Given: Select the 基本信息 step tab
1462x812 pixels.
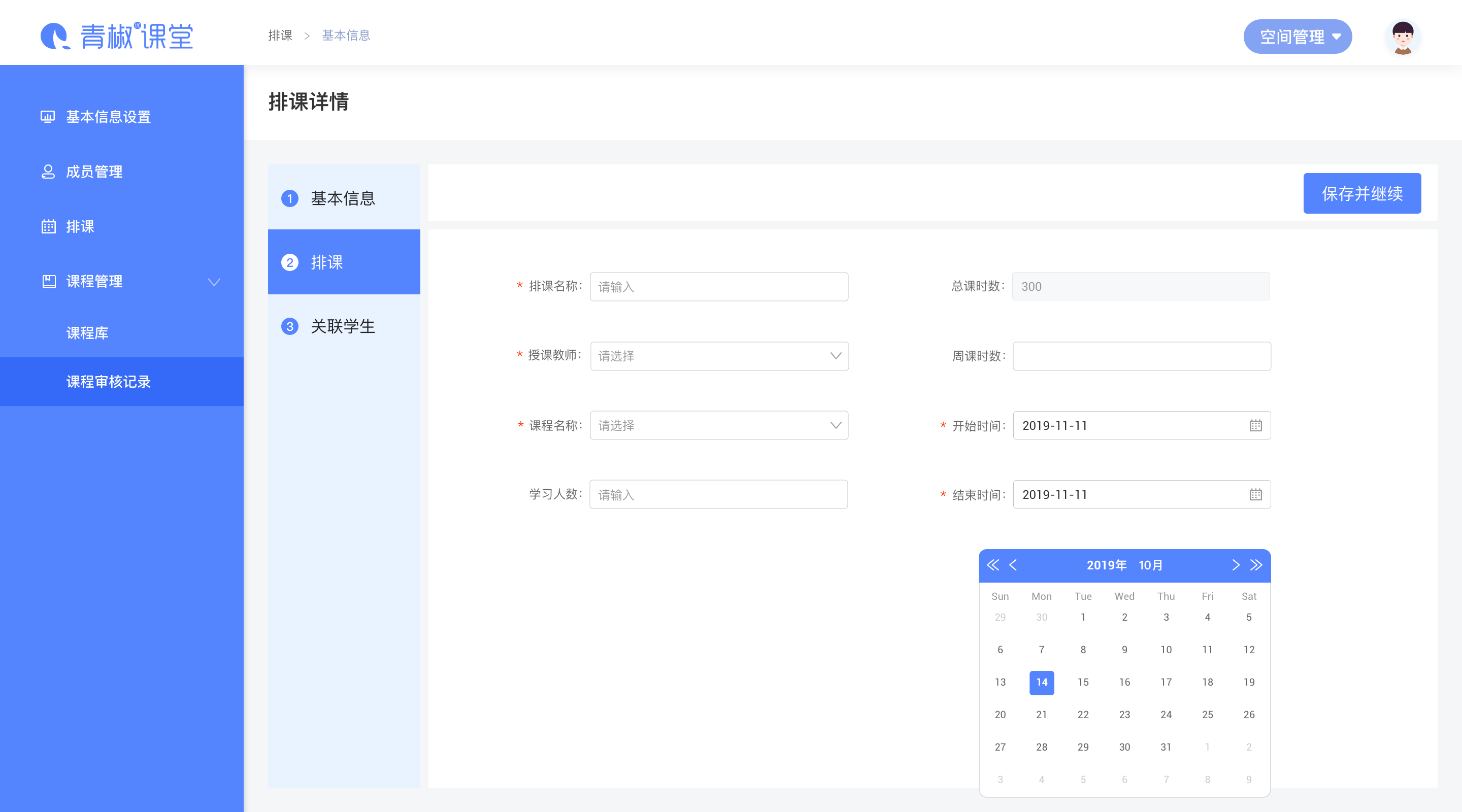Looking at the screenshot, I should click(344, 198).
